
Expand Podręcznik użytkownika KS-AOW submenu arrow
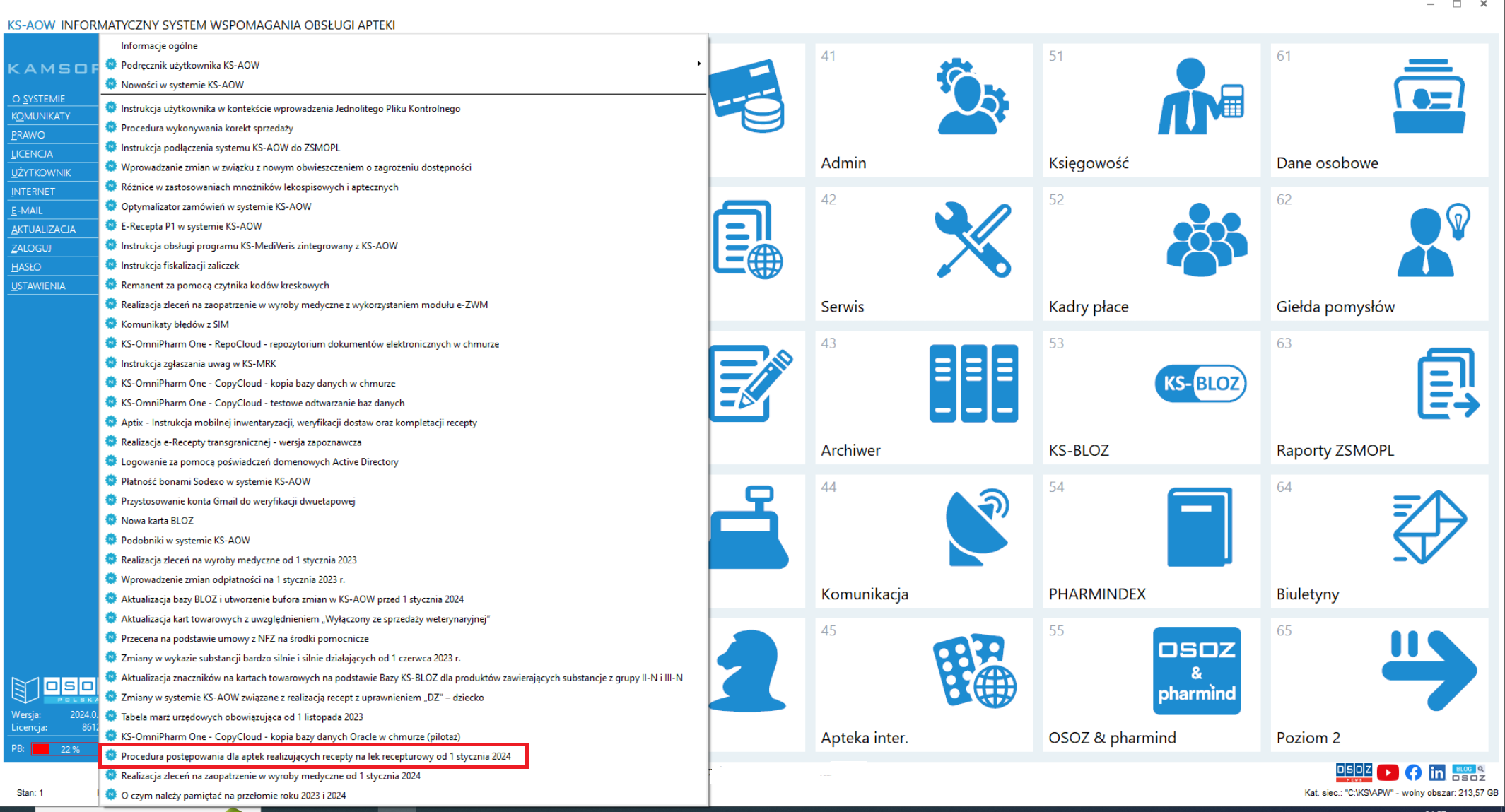pos(698,64)
